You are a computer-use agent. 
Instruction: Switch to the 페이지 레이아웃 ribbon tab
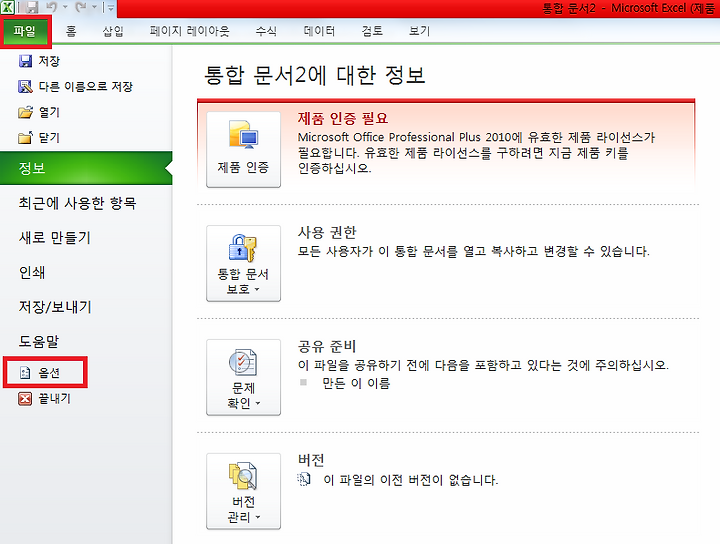pos(189,31)
